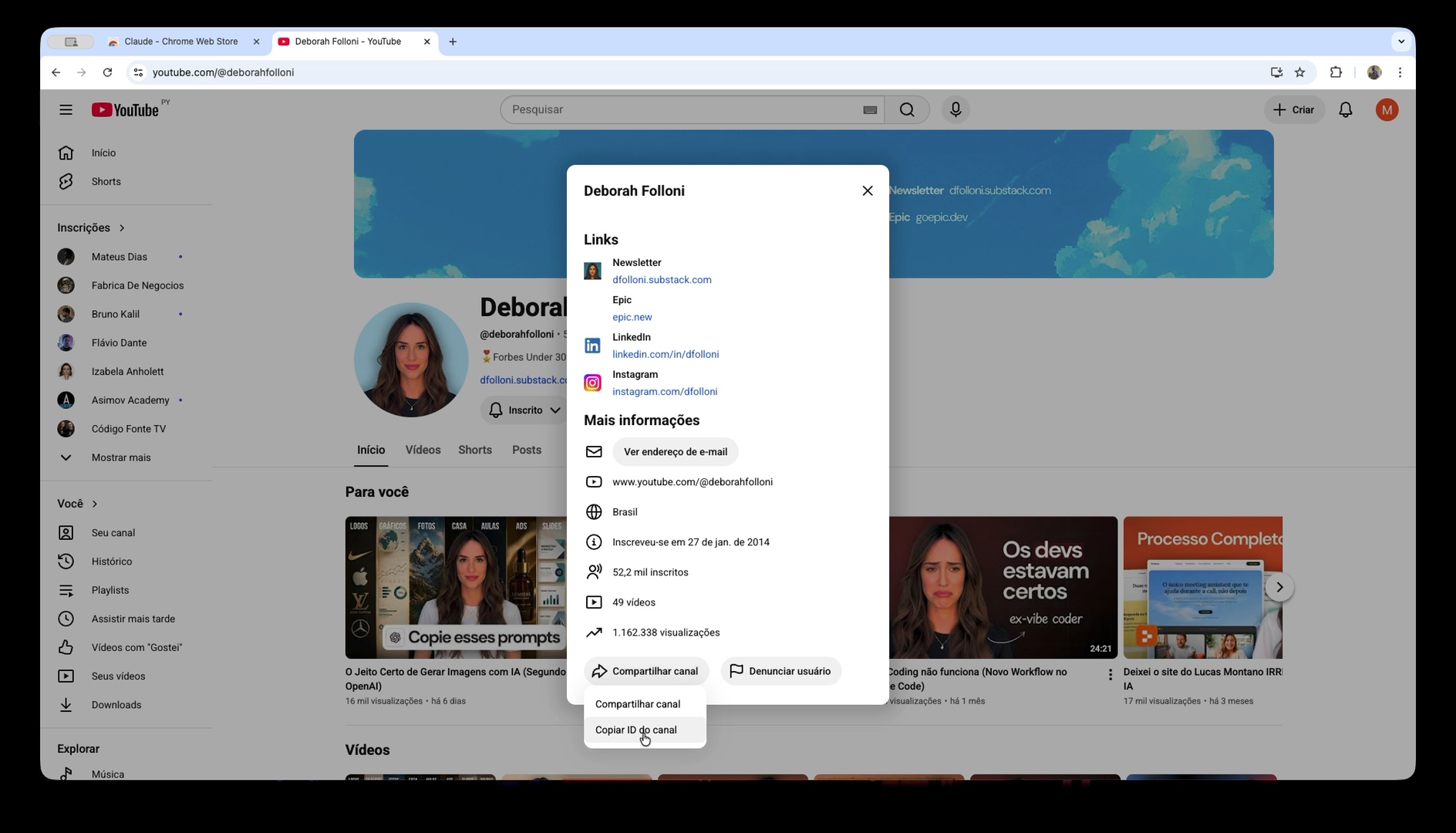The height and width of the screenshot is (833, 1456).
Task: Open the Compartilhar canal dropdown button
Action: point(646,671)
